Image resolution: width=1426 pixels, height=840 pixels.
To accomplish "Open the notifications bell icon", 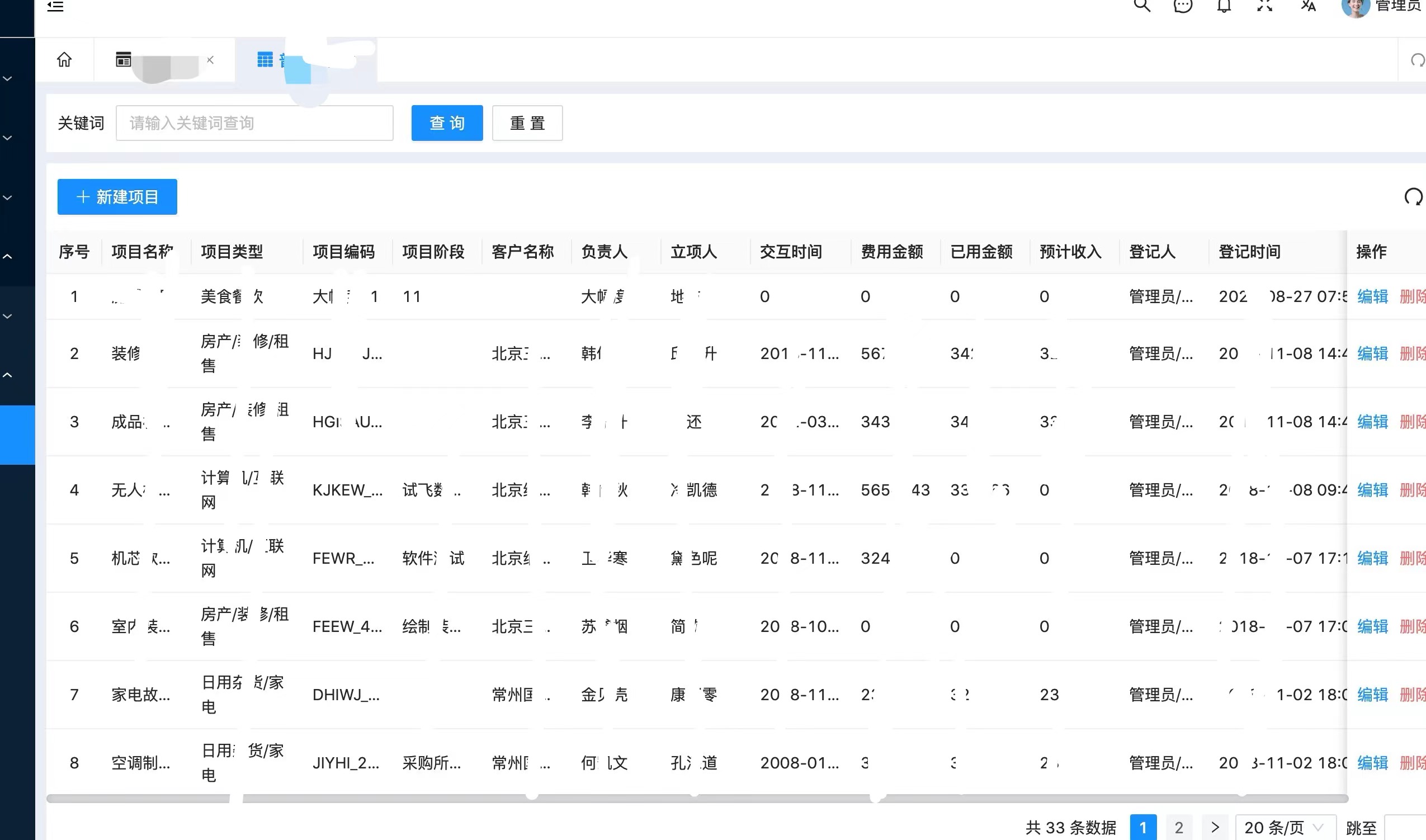I will click(1224, 6).
